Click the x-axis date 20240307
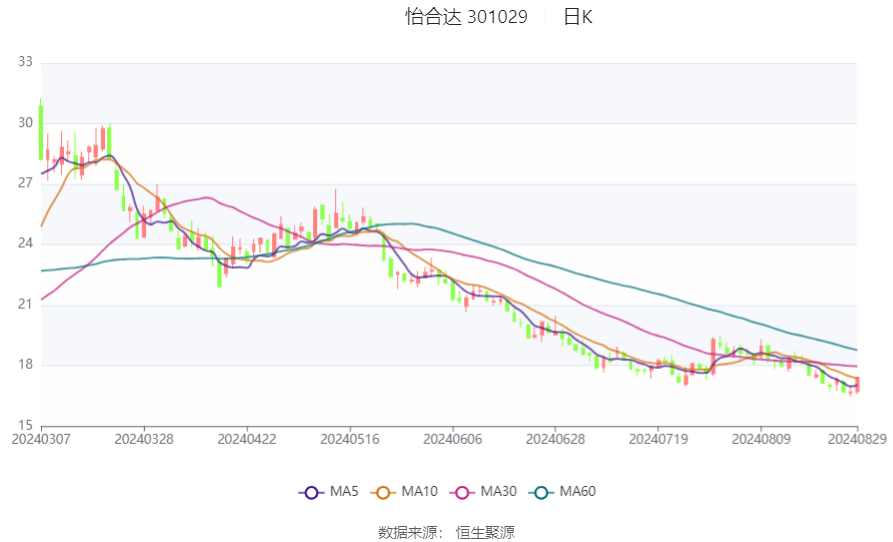Image resolution: width=893 pixels, height=542 pixels. [x=41, y=440]
